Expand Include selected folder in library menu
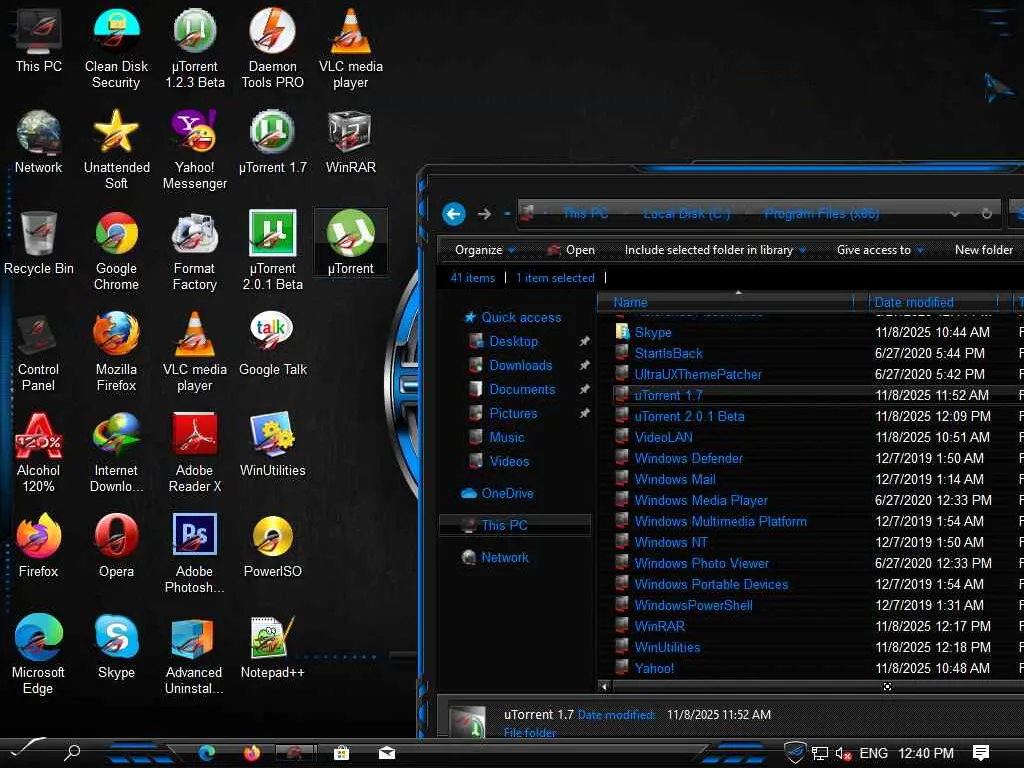This screenshot has height=768, width=1024. (x=714, y=250)
